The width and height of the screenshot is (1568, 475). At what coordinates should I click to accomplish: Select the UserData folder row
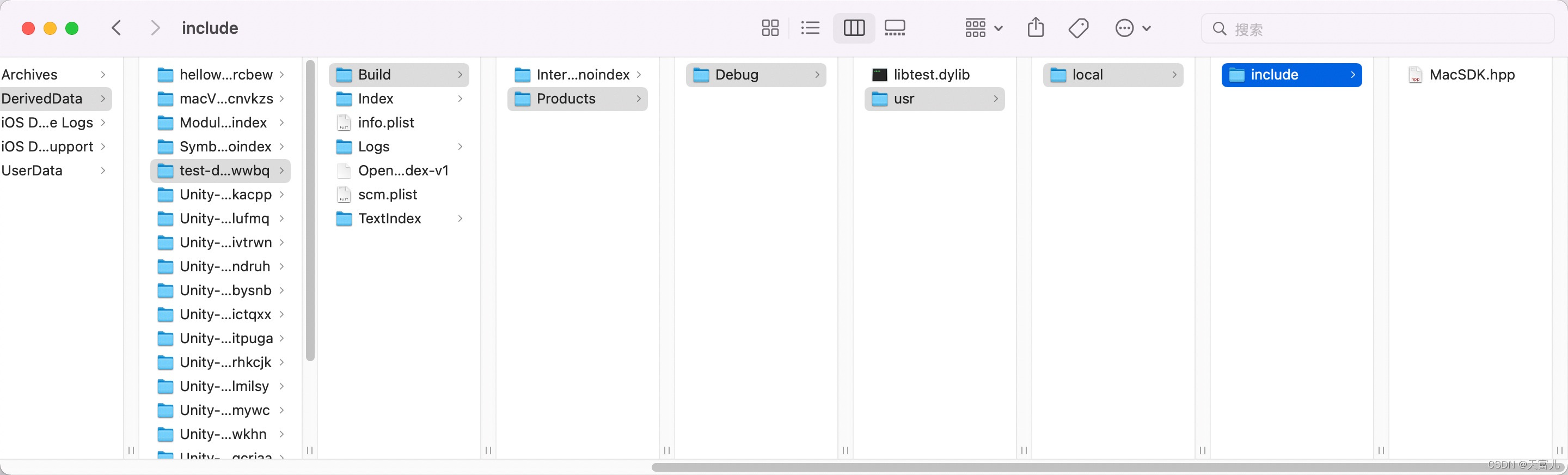point(56,170)
